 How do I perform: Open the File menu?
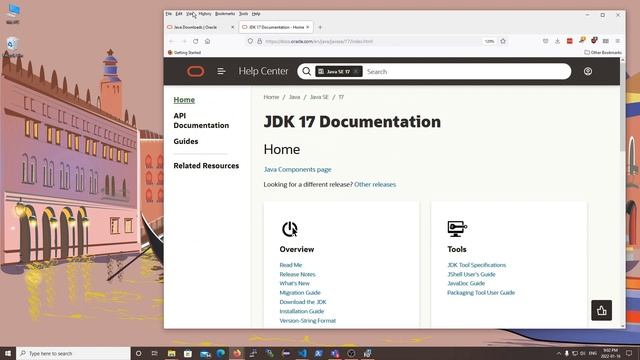[x=169, y=14]
